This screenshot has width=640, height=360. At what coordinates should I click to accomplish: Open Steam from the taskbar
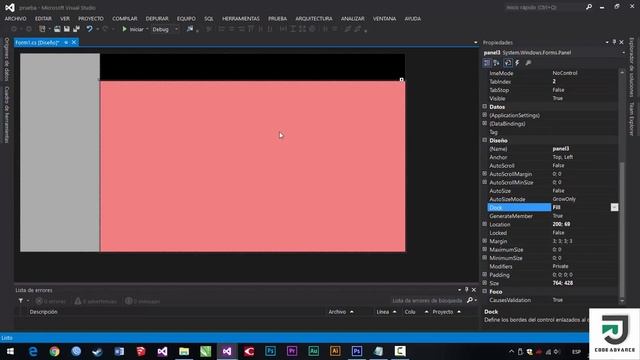(97, 351)
